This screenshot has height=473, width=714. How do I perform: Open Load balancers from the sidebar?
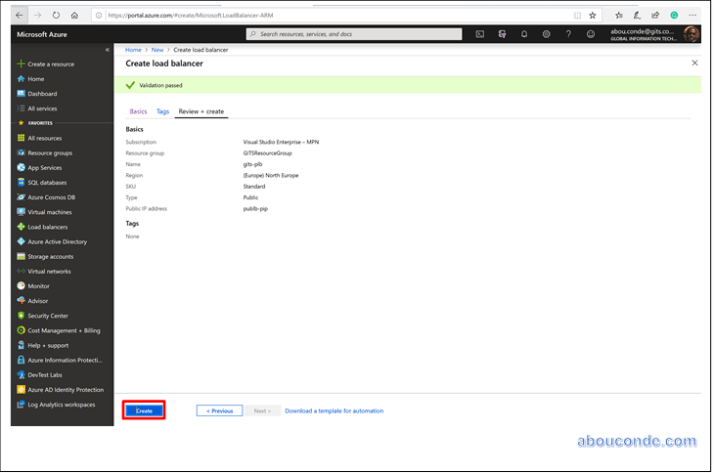pyautogui.click(x=47, y=227)
